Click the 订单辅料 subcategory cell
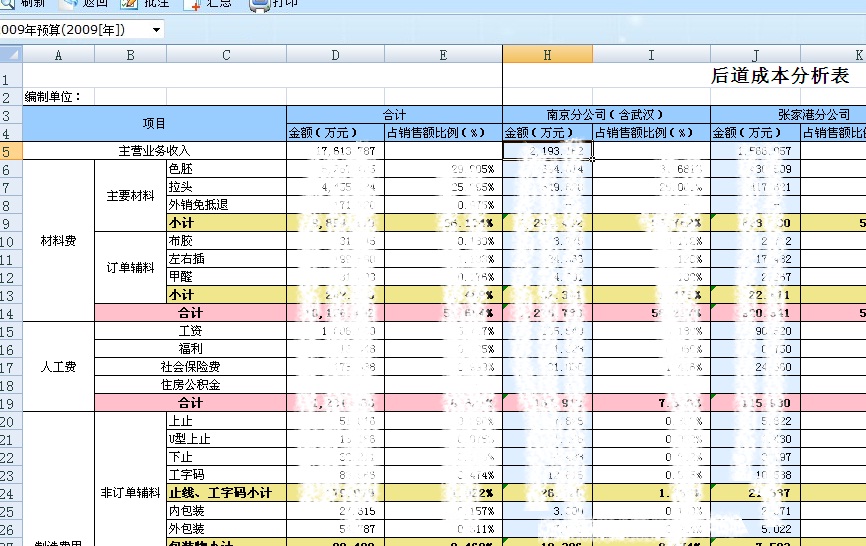 pos(130,268)
